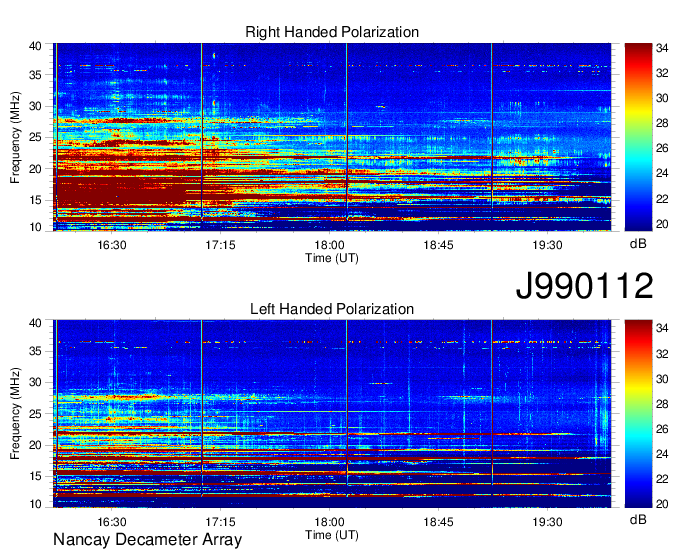This screenshot has width=680, height=552.
Task: Click the 10 MHz tick of Left Handed plot
Action: (x=36, y=504)
